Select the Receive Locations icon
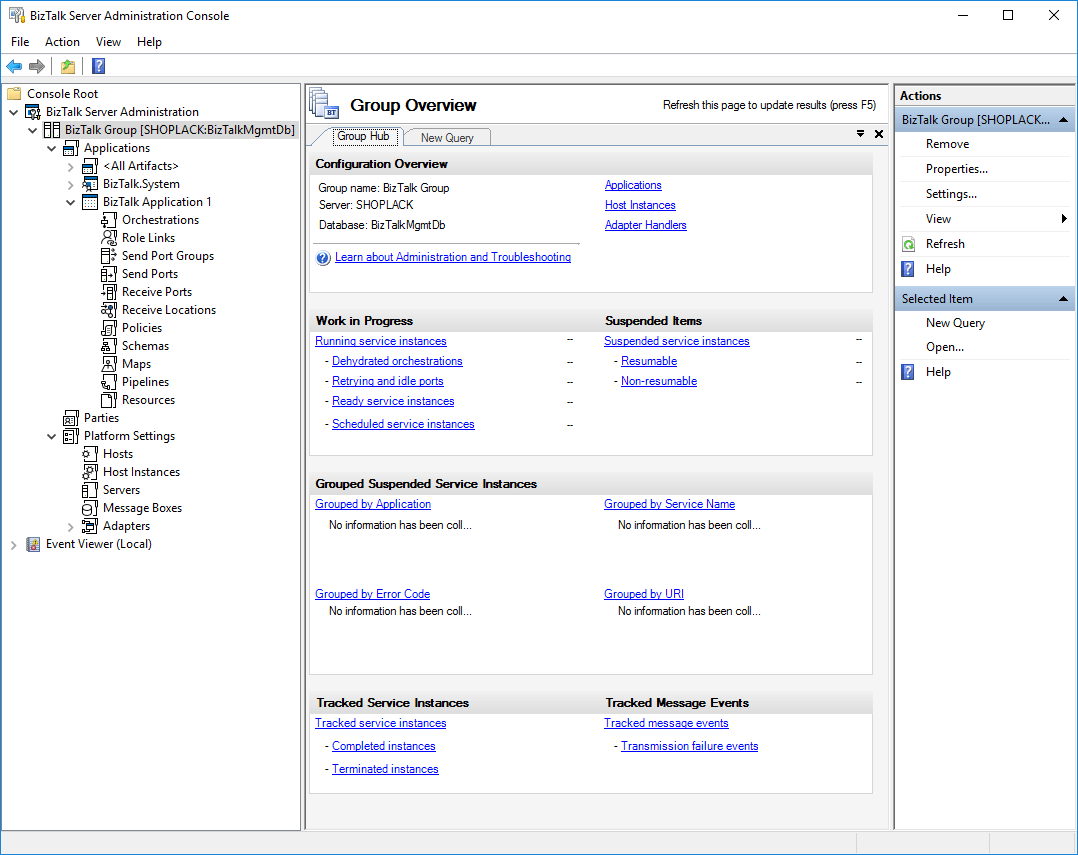Screen dimensions: 1078x855 [109, 310]
